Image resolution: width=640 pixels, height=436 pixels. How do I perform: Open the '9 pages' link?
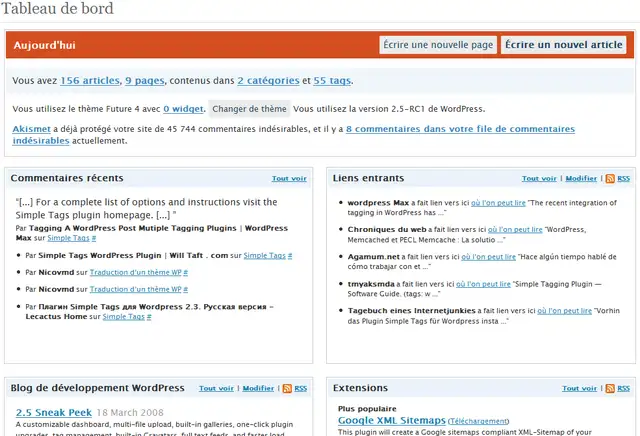coord(144,80)
